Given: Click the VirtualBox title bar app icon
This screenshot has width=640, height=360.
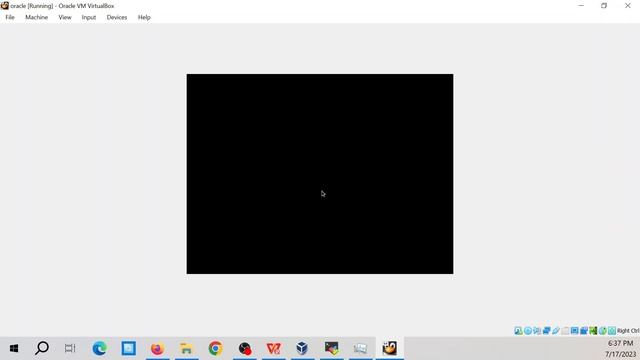Looking at the screenshot, I should 4,6.
